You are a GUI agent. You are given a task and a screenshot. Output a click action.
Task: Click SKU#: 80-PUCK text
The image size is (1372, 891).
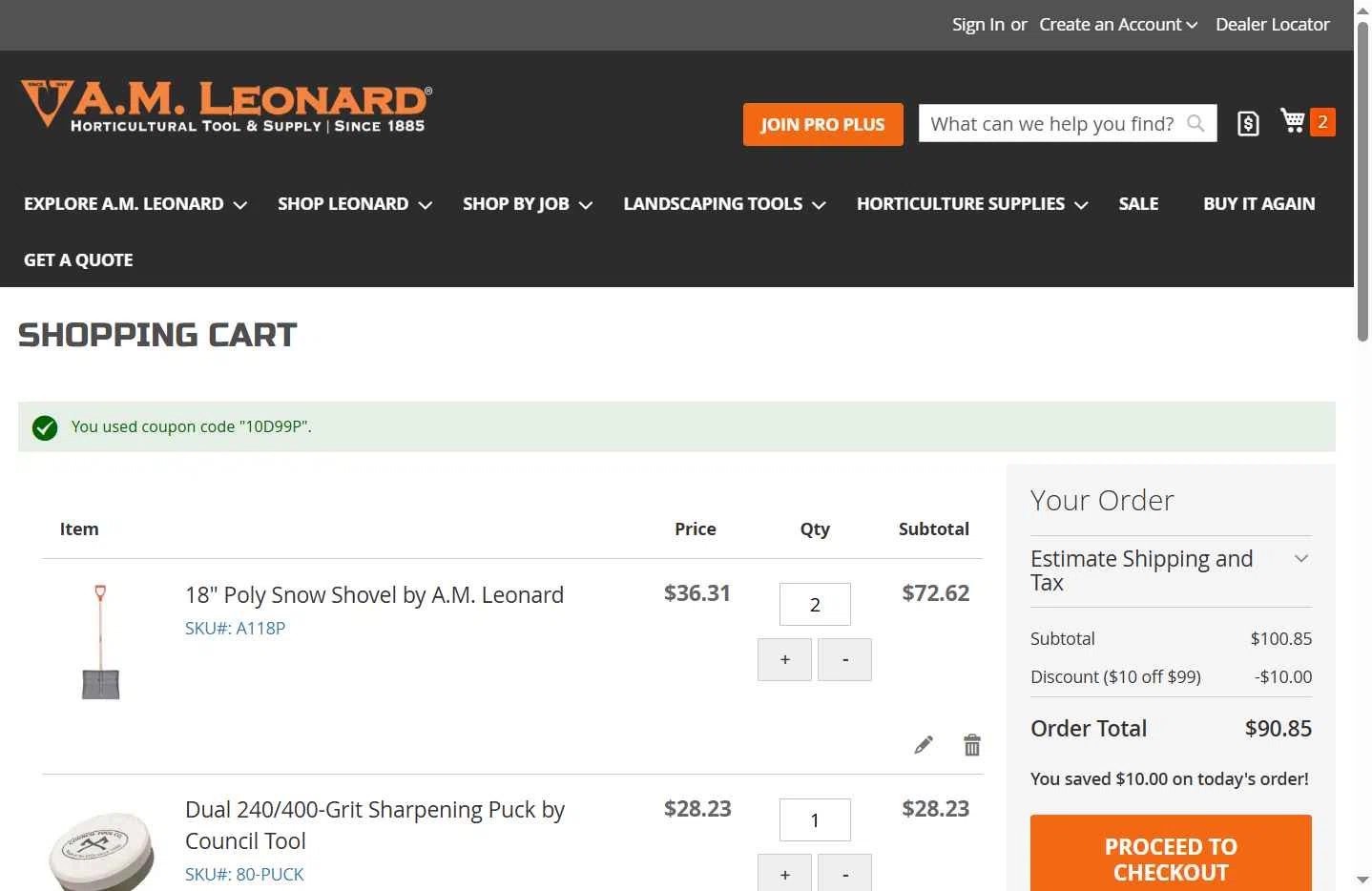pos(244,874)
